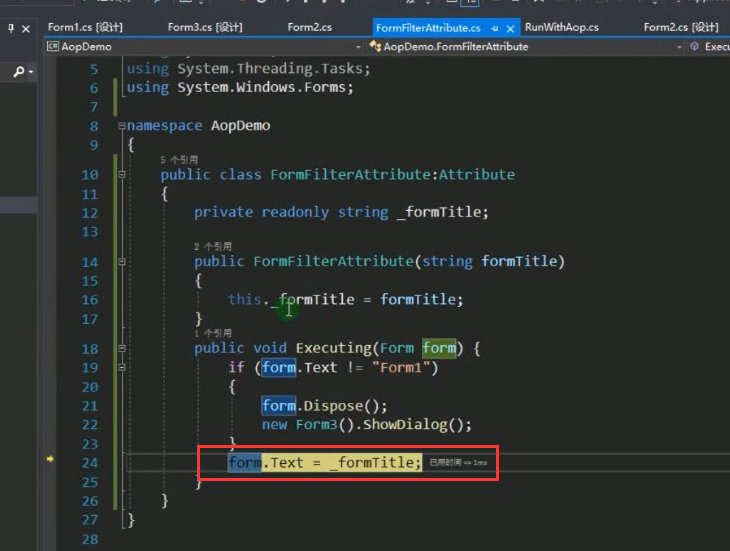Click line number 28 in the gutter
The width and height of the screenshot is (730, 551).
tap(90, 539)
